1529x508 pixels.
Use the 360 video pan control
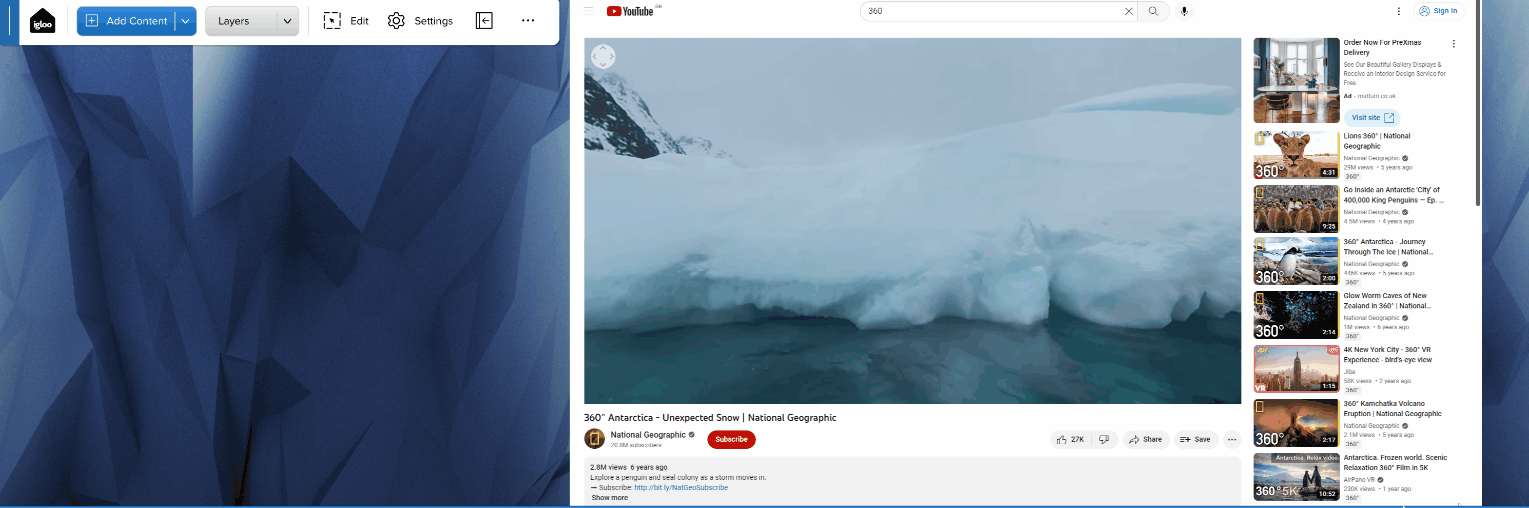[603, 57]
